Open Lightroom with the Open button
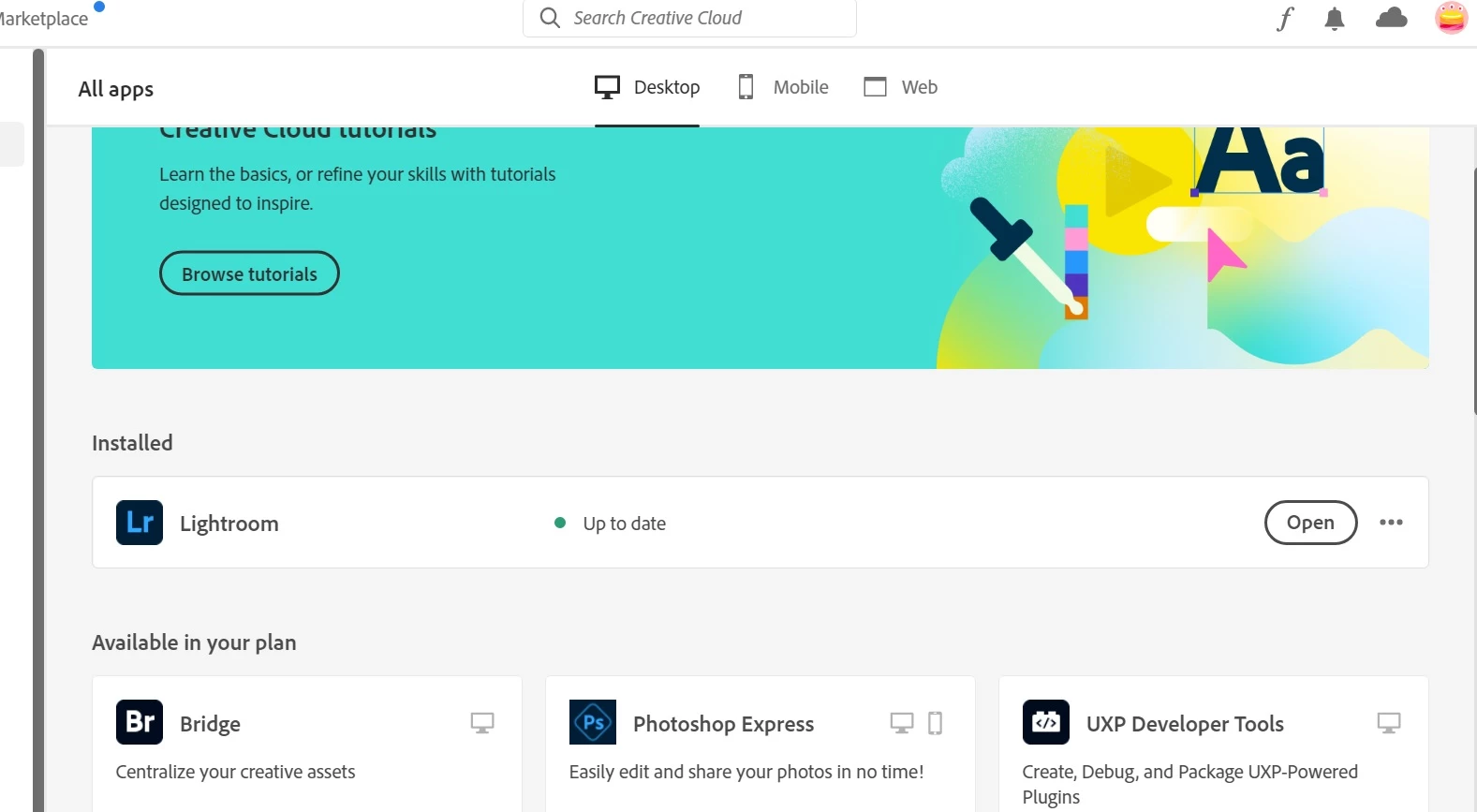This screenshot has height=812, width=1477. click(1310, 523)
